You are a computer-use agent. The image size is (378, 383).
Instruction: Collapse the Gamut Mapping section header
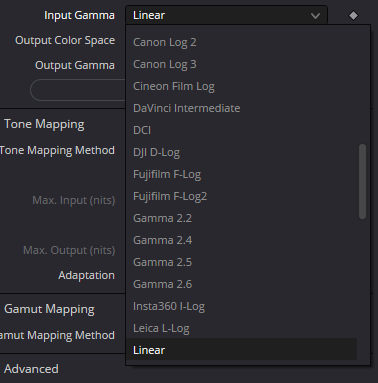(49, 309)
